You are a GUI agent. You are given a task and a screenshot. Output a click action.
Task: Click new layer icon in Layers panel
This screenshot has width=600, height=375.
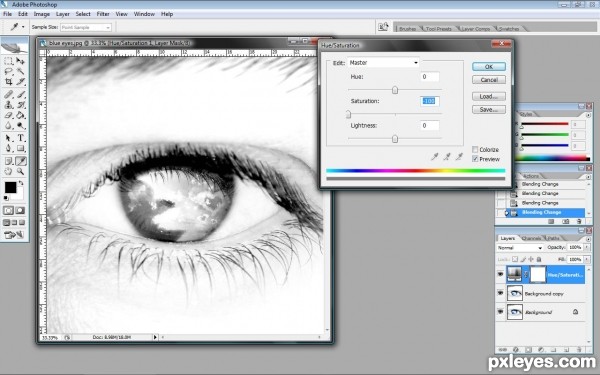pos(567,349)
